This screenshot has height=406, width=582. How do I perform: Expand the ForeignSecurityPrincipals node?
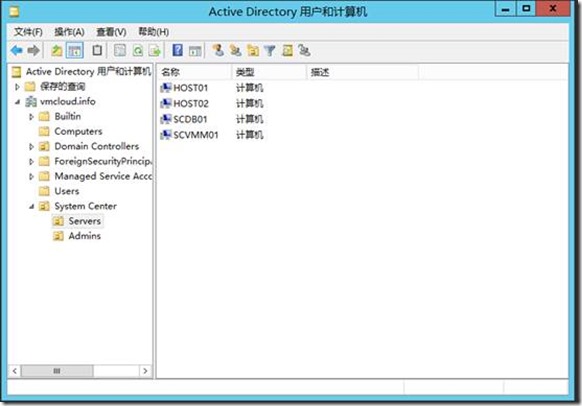click(32, 161)
